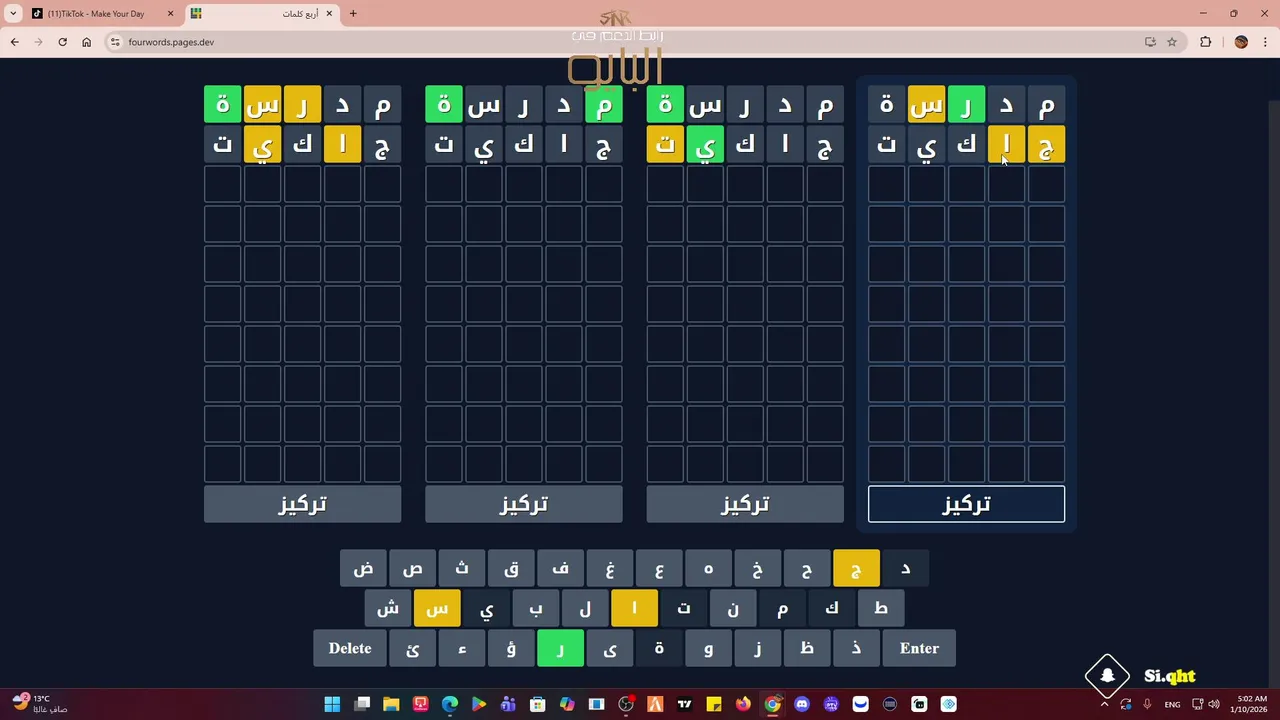
Task: Open the Chrome three-dot menu
Action: (1265, 42)
